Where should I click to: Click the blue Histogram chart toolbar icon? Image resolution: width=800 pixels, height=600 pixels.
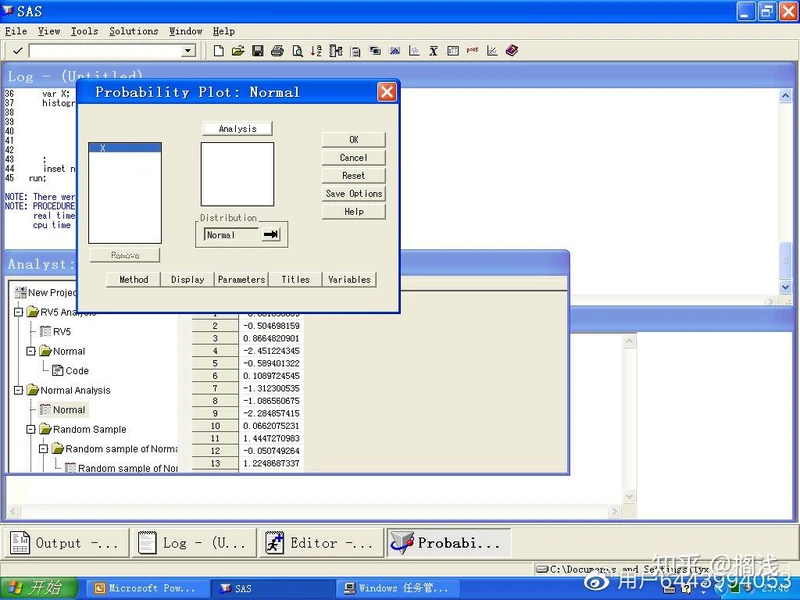(x=394, y=51)
